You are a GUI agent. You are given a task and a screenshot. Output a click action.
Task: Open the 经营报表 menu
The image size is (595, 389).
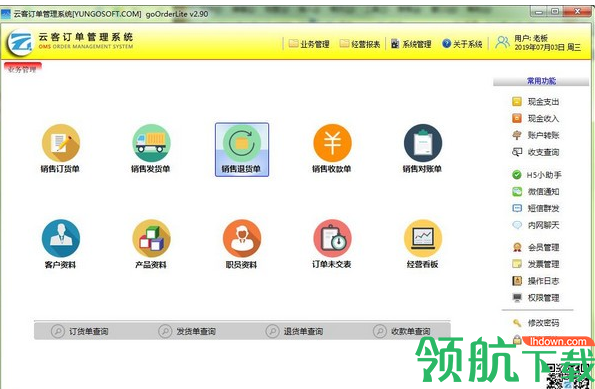[x=360, y=44]
